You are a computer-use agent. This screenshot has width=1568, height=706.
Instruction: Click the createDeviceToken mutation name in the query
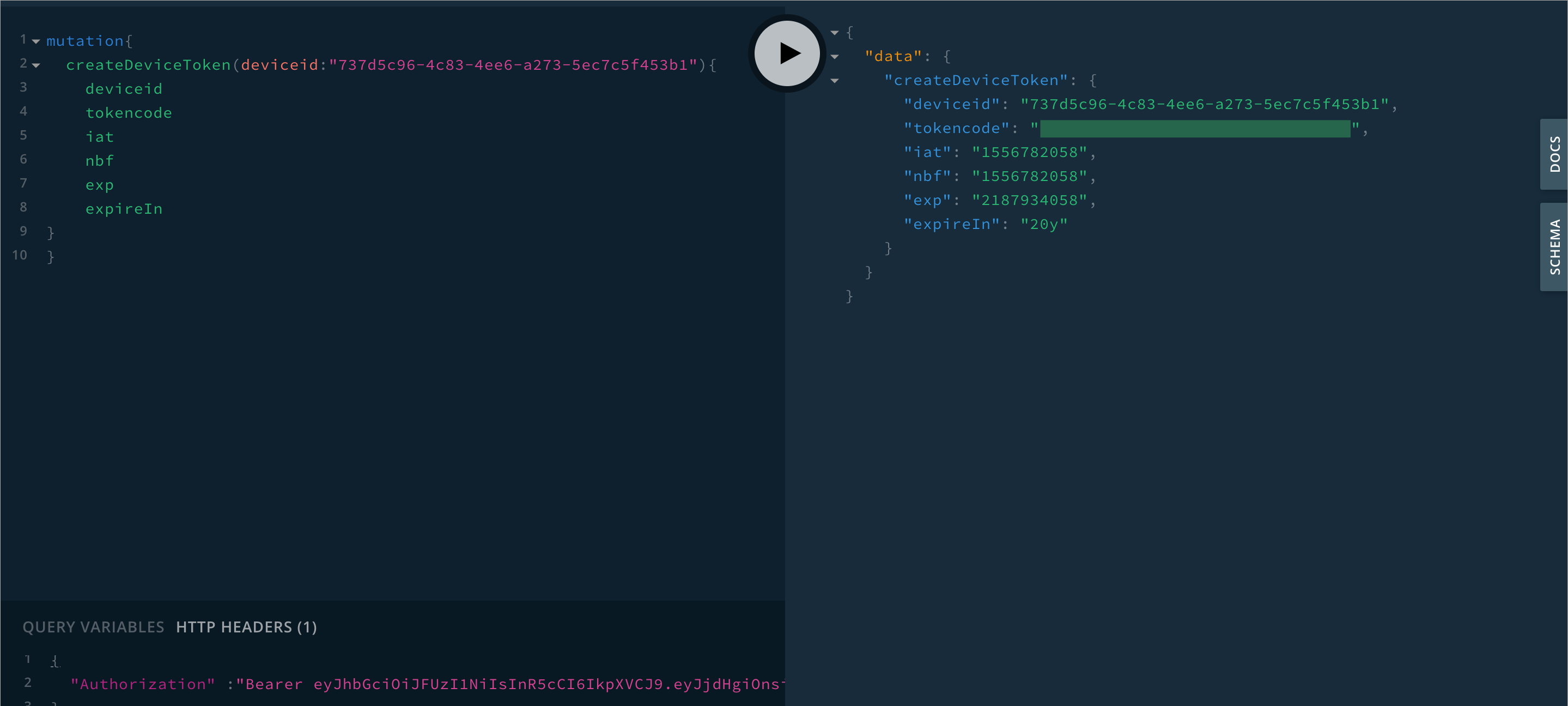tap(149, 64)
